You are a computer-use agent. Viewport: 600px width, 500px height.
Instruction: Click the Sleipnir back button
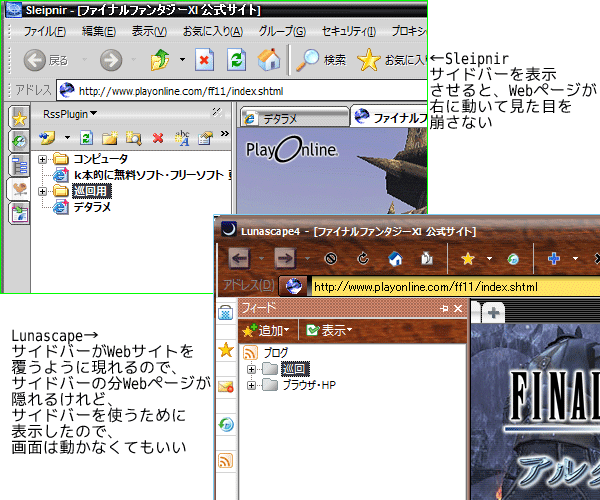pyautogui.click(x=45, y=60)
